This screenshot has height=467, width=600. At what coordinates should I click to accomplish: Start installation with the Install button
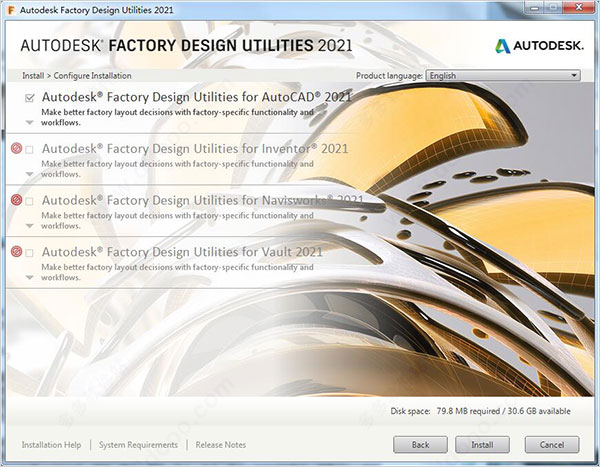pyautogui.click(x=482, y=444)
